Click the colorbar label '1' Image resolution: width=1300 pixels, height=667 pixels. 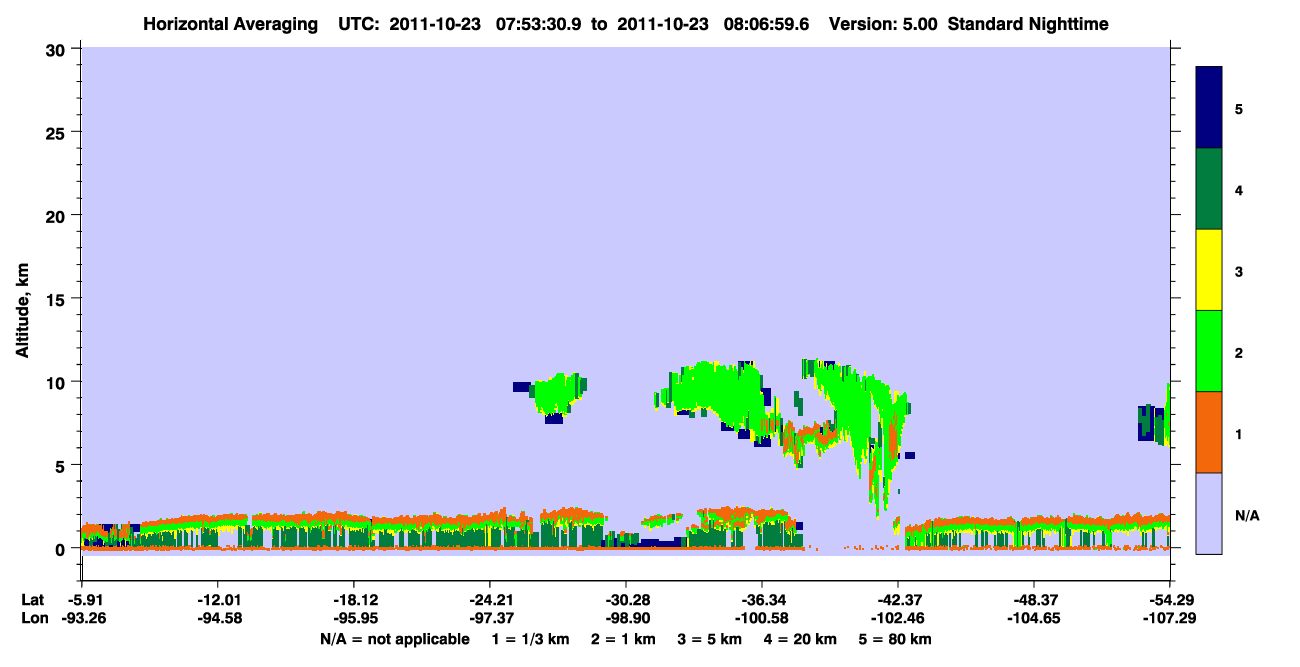pyautogui.click(x=1239, y=434)
